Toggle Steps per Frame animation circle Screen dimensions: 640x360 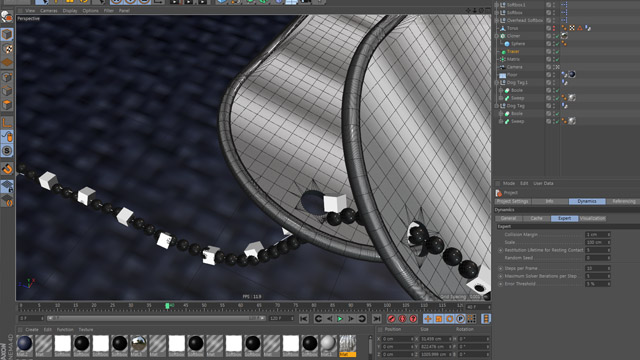[501, 269]
